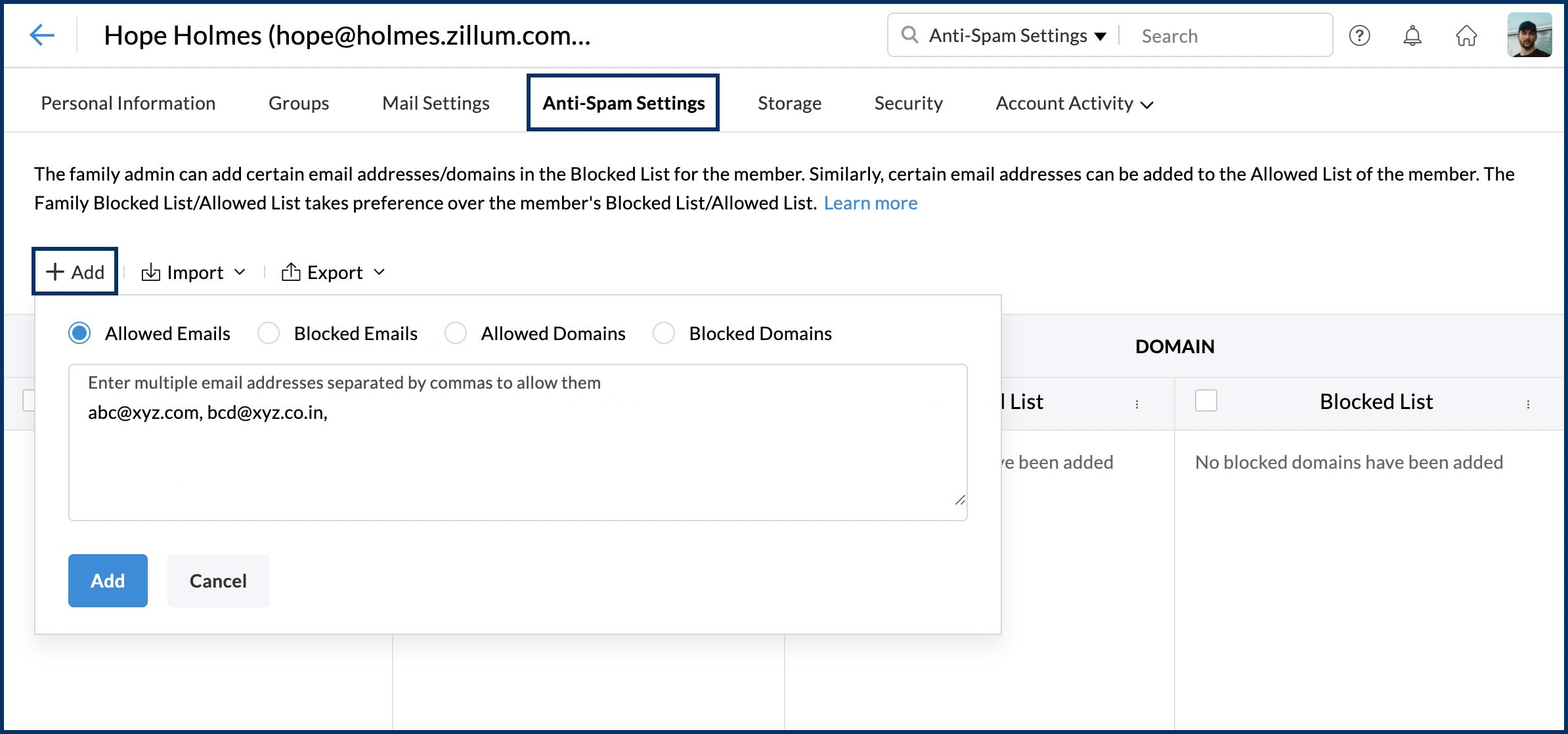Switch to the Mail Settings tab

pos(435,103)
